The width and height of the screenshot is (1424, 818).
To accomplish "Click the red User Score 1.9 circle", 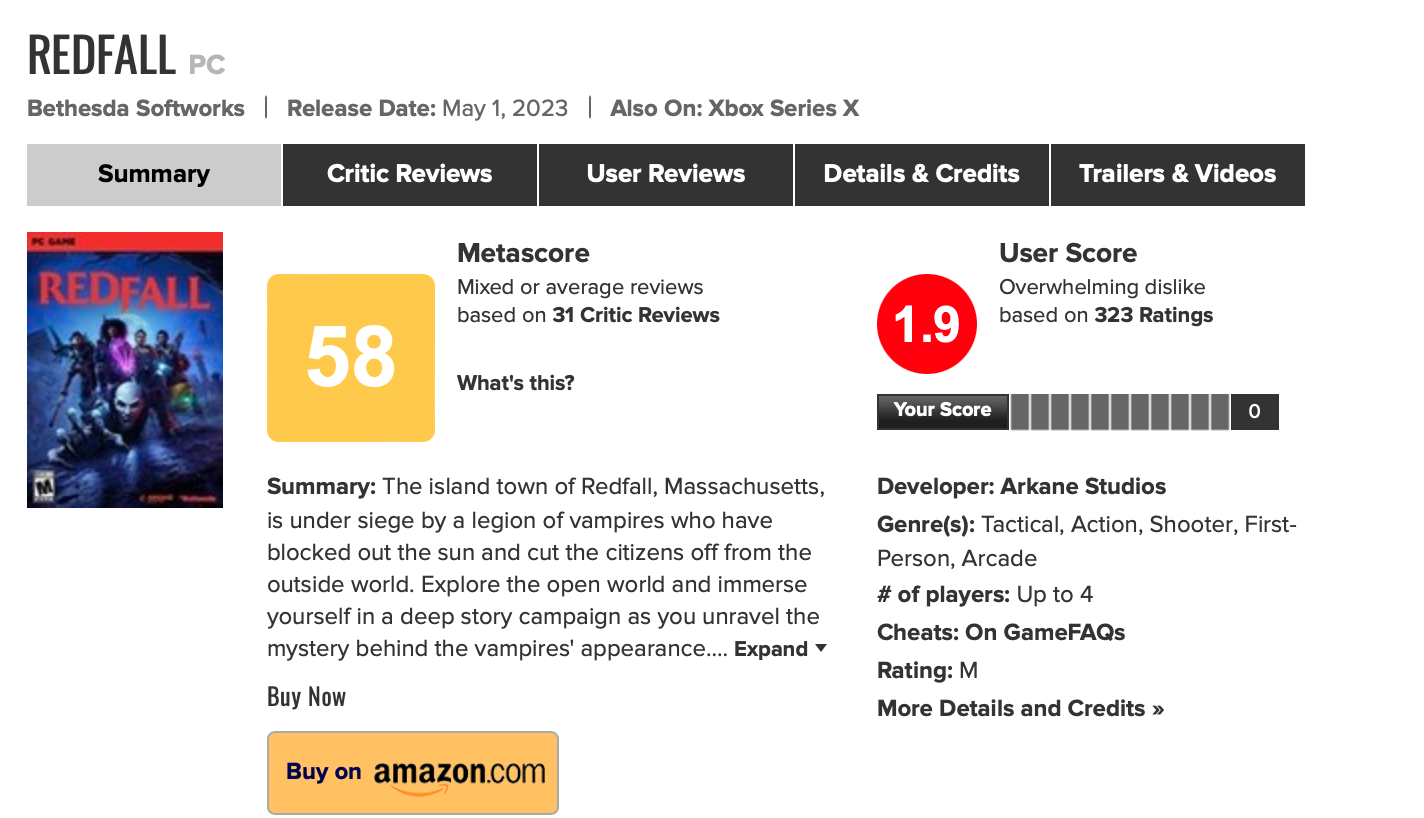I will [x=926, y=324].
